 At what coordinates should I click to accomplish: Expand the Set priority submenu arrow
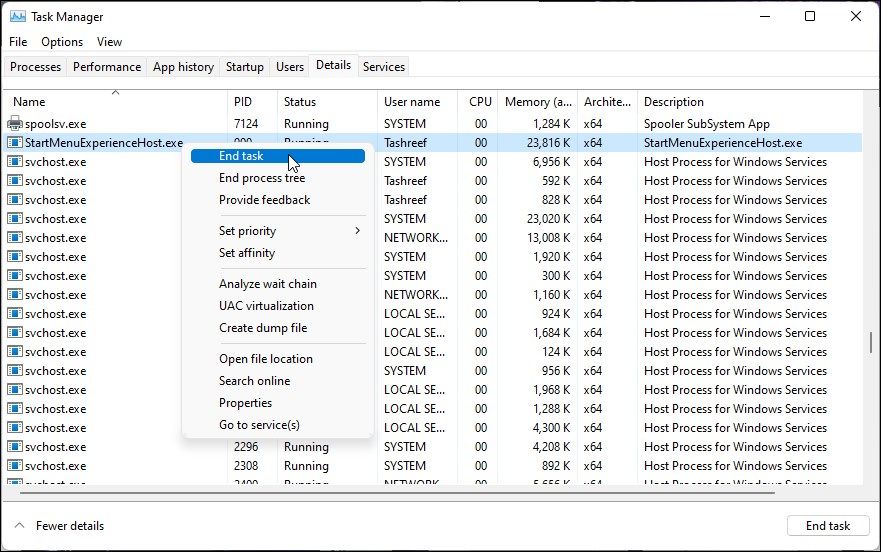click(357, 231)
